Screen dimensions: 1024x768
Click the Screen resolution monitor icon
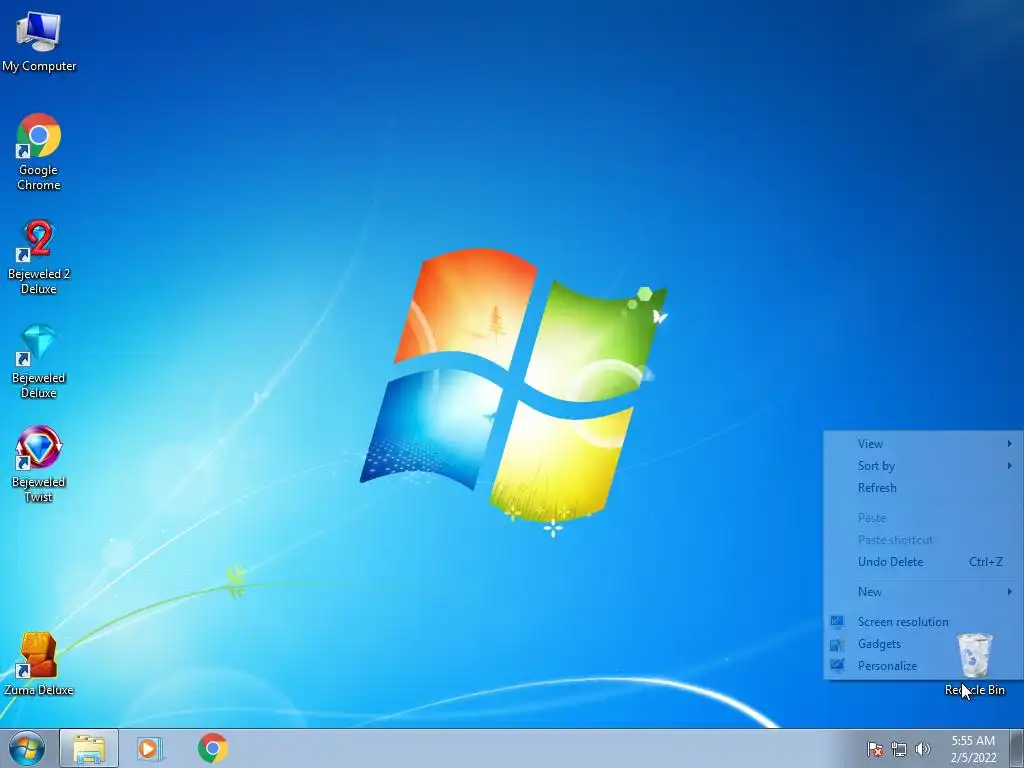[837, 622]
